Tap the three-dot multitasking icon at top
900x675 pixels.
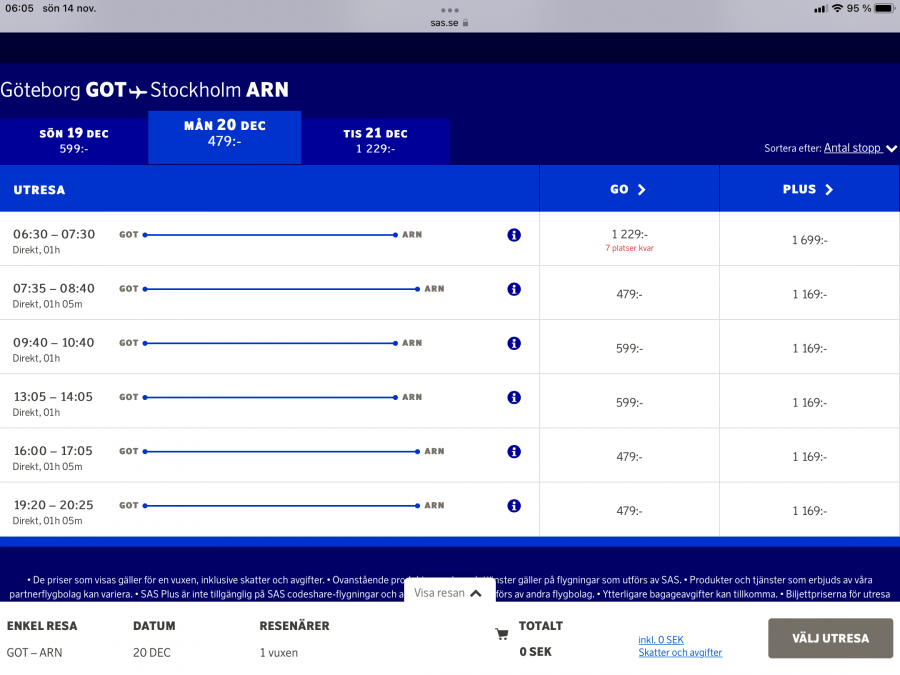[x=449, y=10]
